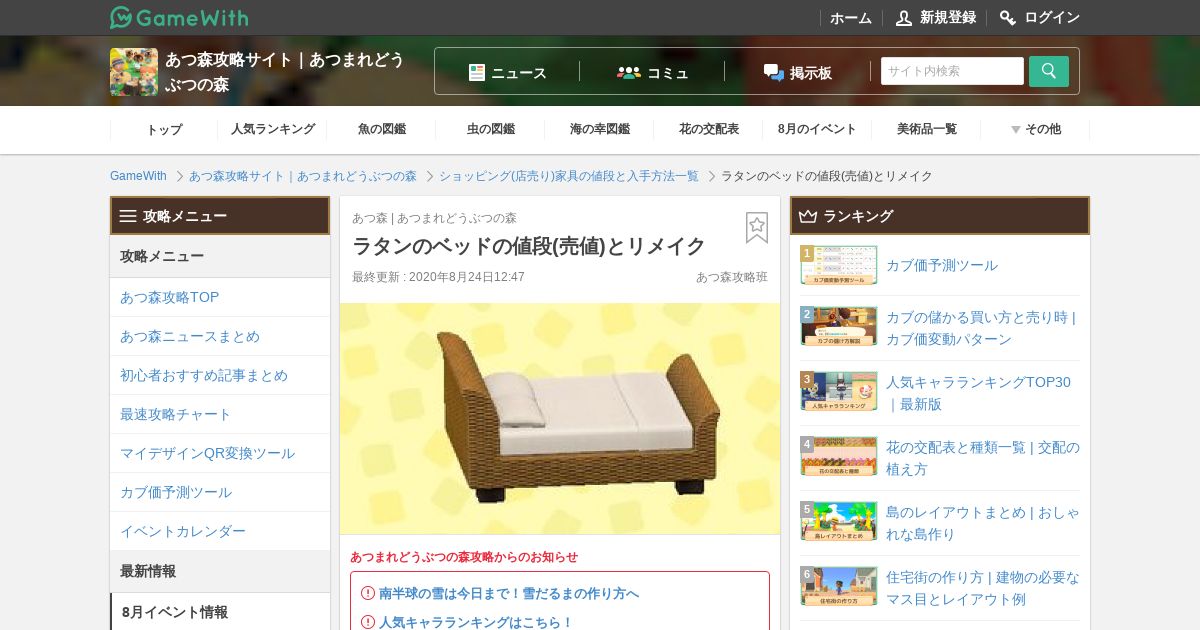Open the 美術品一覧 navigation tab
This screenshot has height=630, width=1200.
926,129
